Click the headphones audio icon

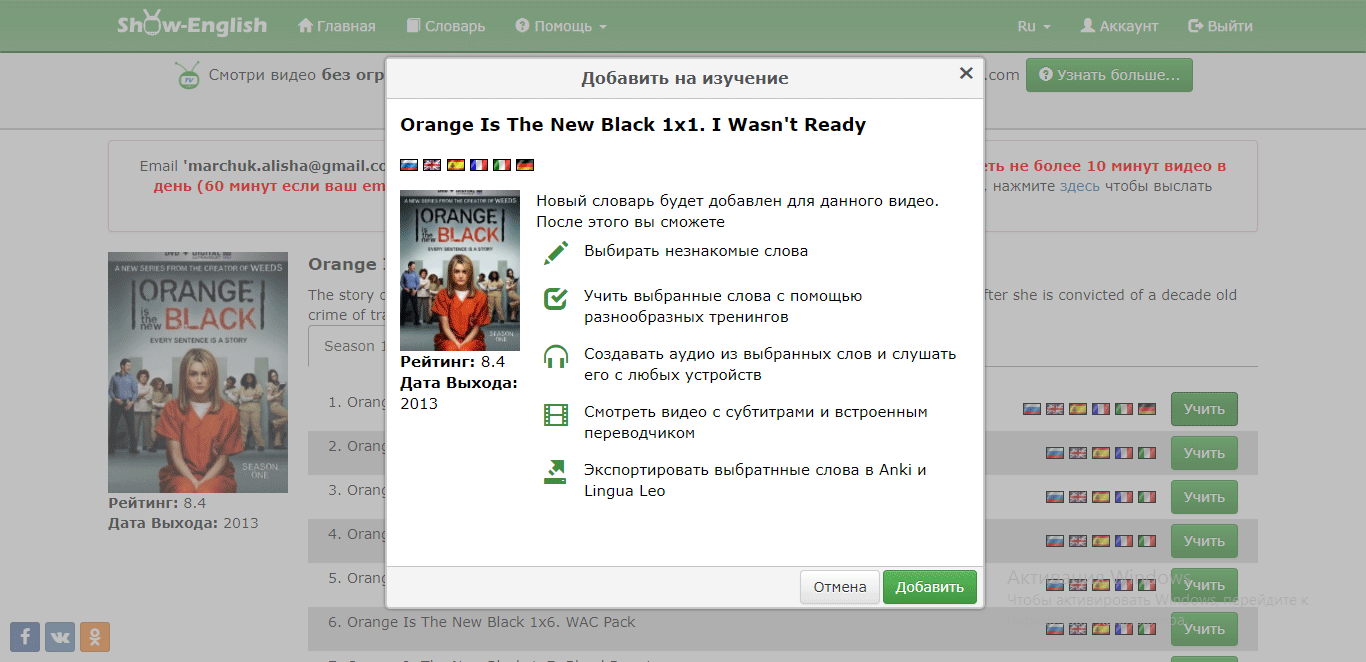[x=555, y=357]
